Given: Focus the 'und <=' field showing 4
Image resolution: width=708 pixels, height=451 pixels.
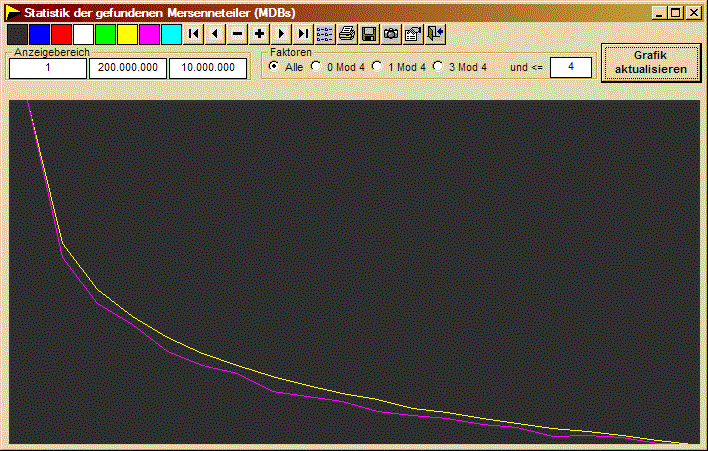Looking at the screenshot, I should pyautogui.click(x=571, y=67).
